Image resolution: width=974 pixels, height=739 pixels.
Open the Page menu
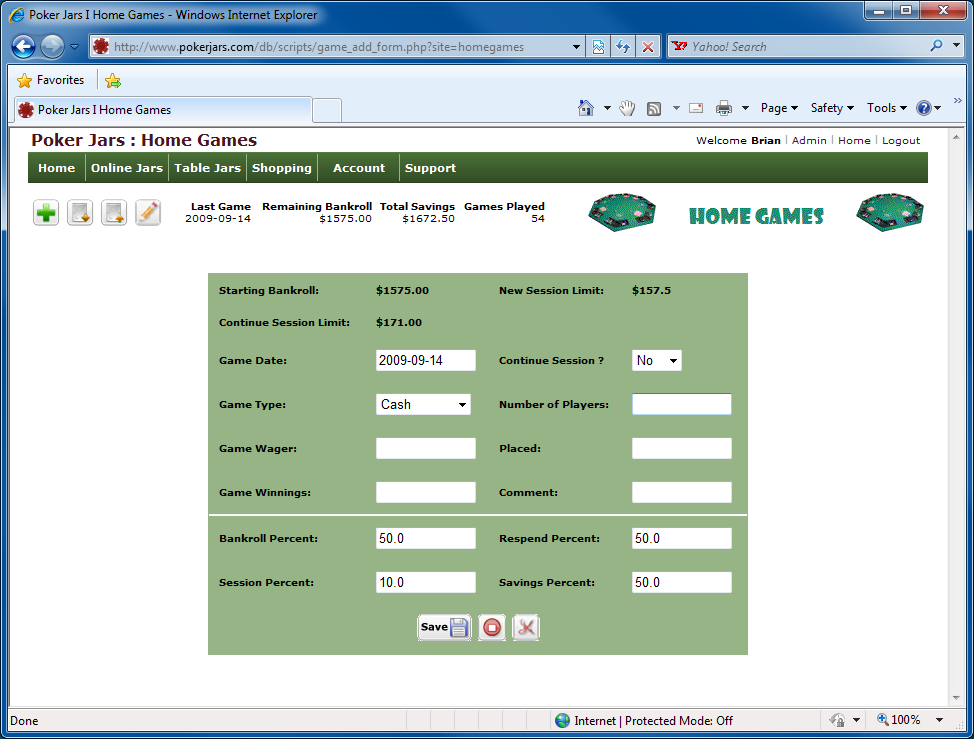tap(780, 108)
